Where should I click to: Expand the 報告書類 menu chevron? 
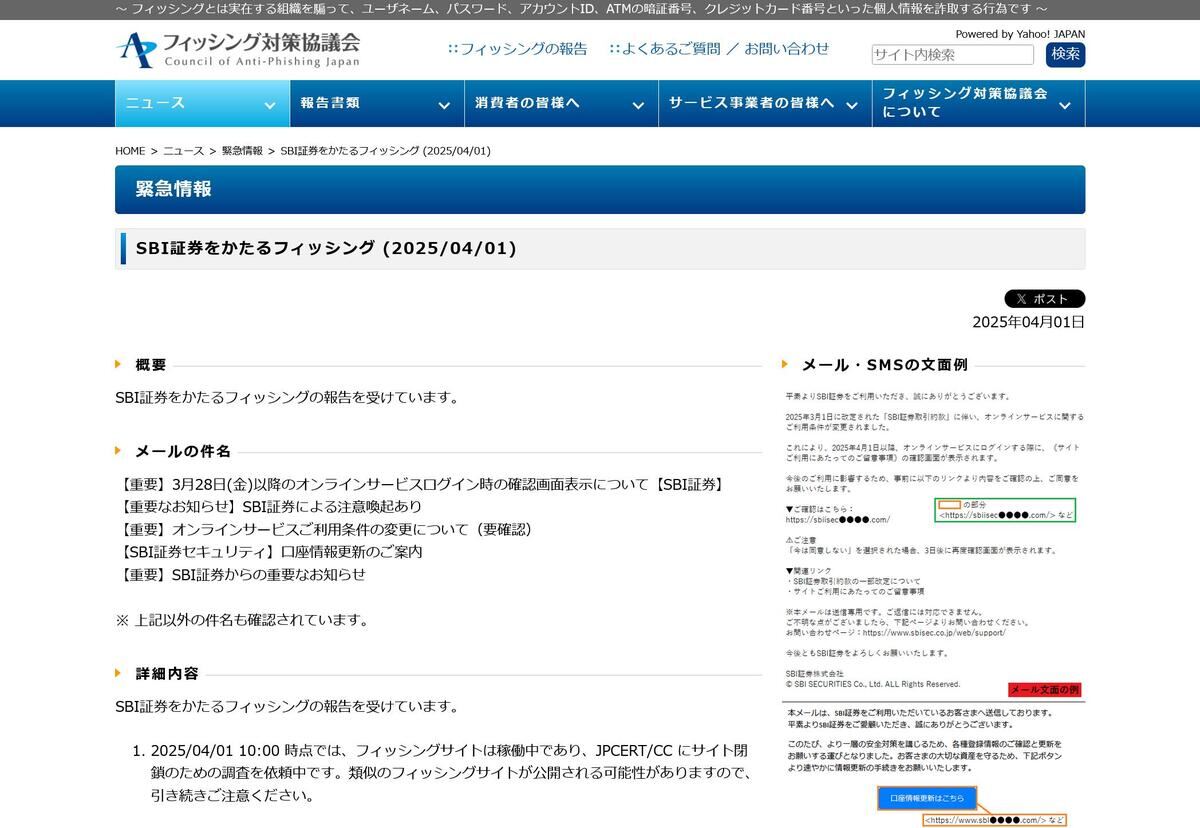(444, 105)
